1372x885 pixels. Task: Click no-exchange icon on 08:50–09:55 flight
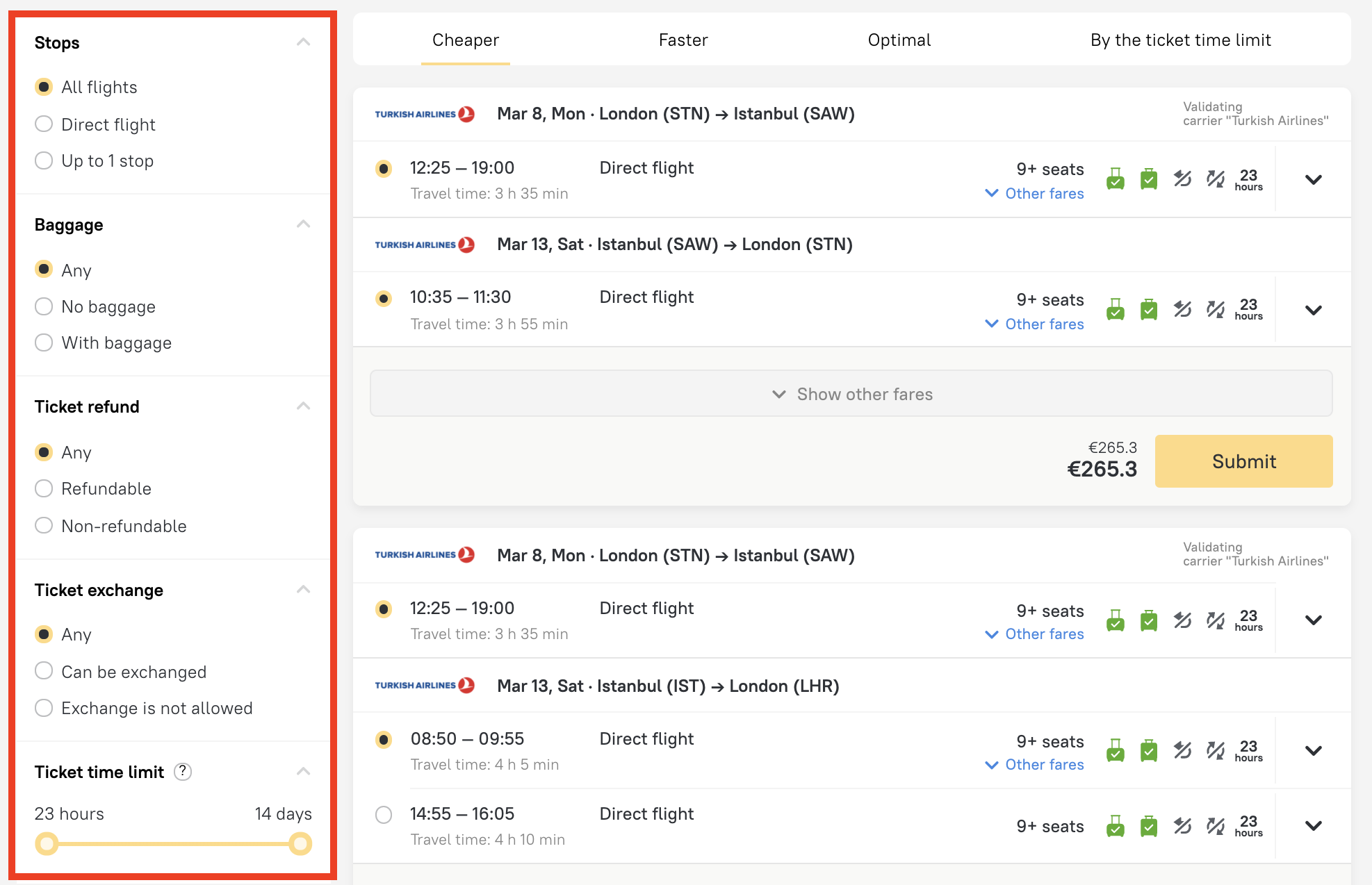1216,751
